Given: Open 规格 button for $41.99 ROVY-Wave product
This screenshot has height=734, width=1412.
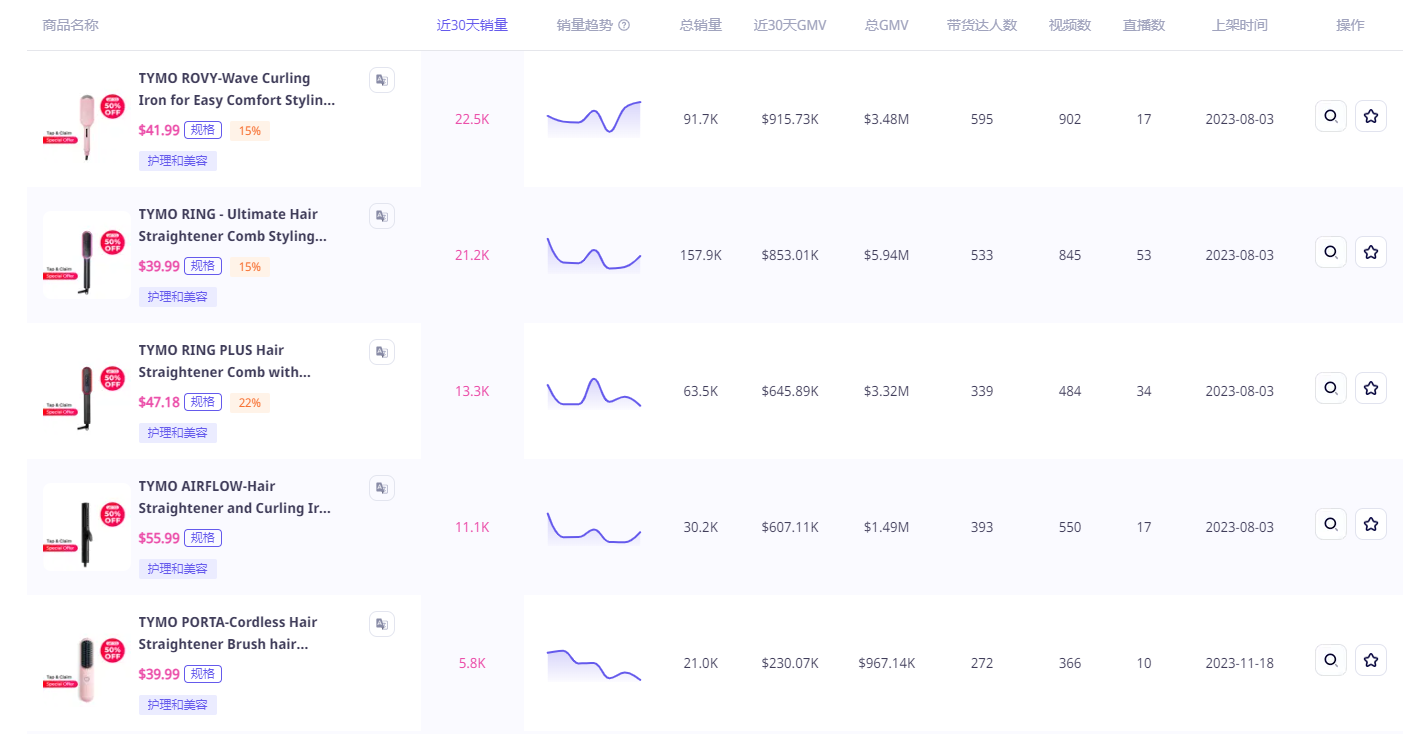Looking at the screenshot, I should pos(203,130).
